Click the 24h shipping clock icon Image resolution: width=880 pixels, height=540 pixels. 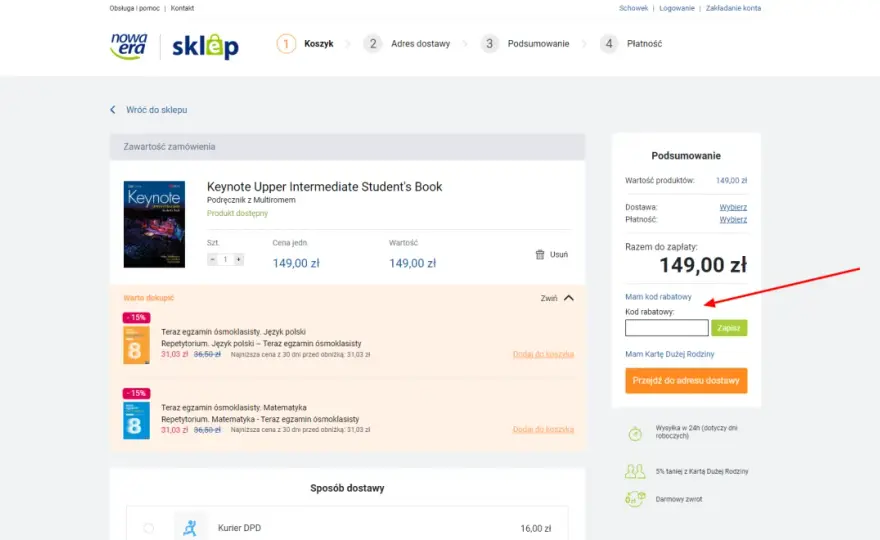pos(635,433)
